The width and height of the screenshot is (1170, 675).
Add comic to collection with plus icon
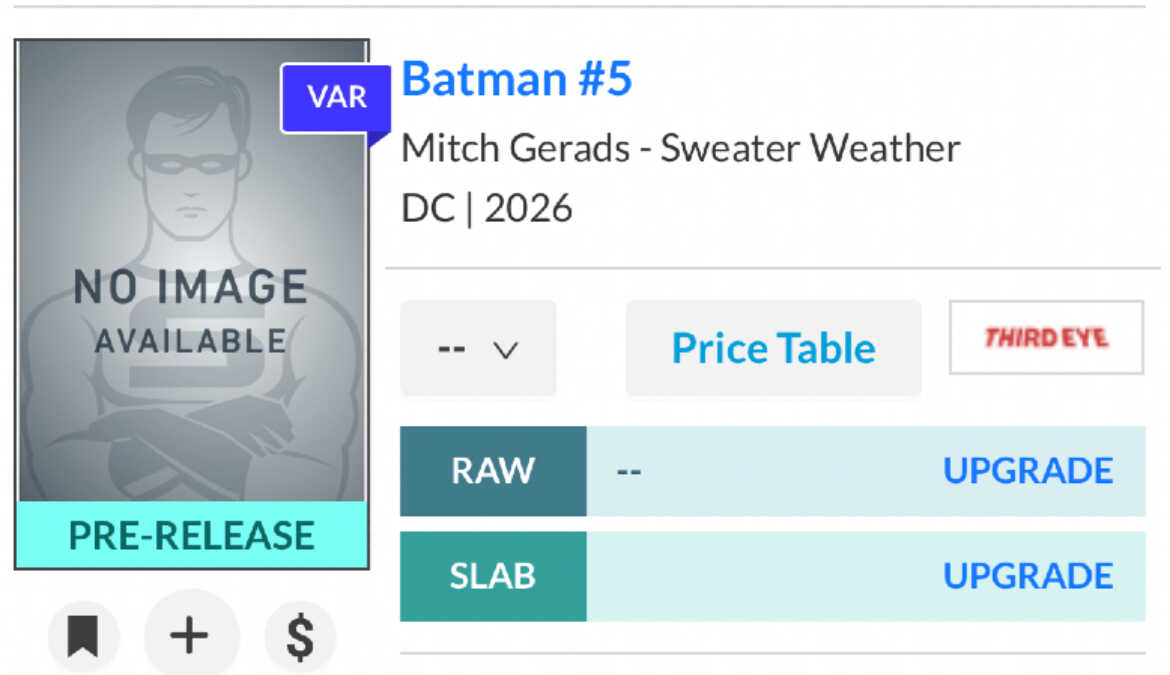pyautogui.click(x=190, y=637)
